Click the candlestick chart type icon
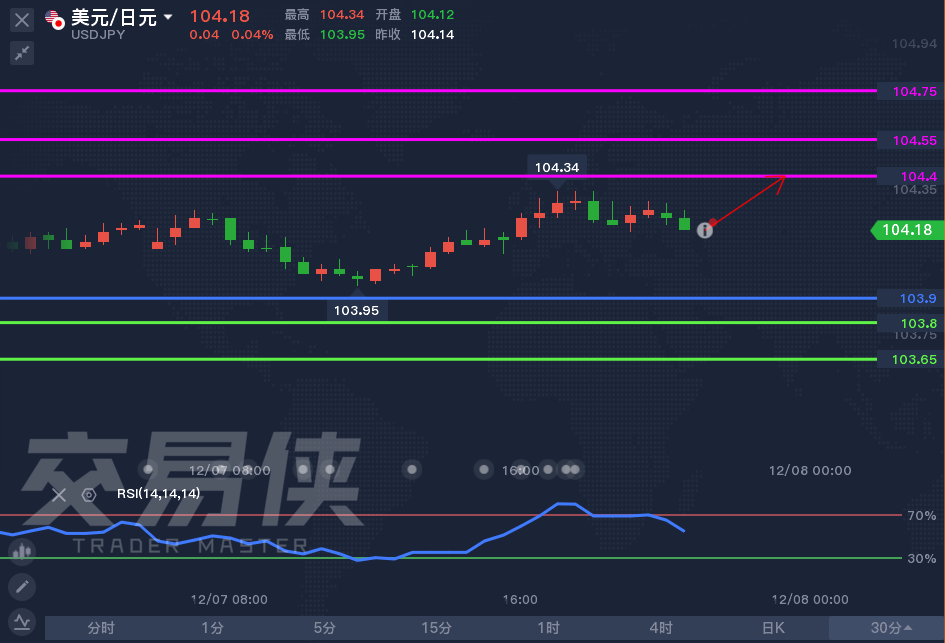 click(x=22, y=551)
